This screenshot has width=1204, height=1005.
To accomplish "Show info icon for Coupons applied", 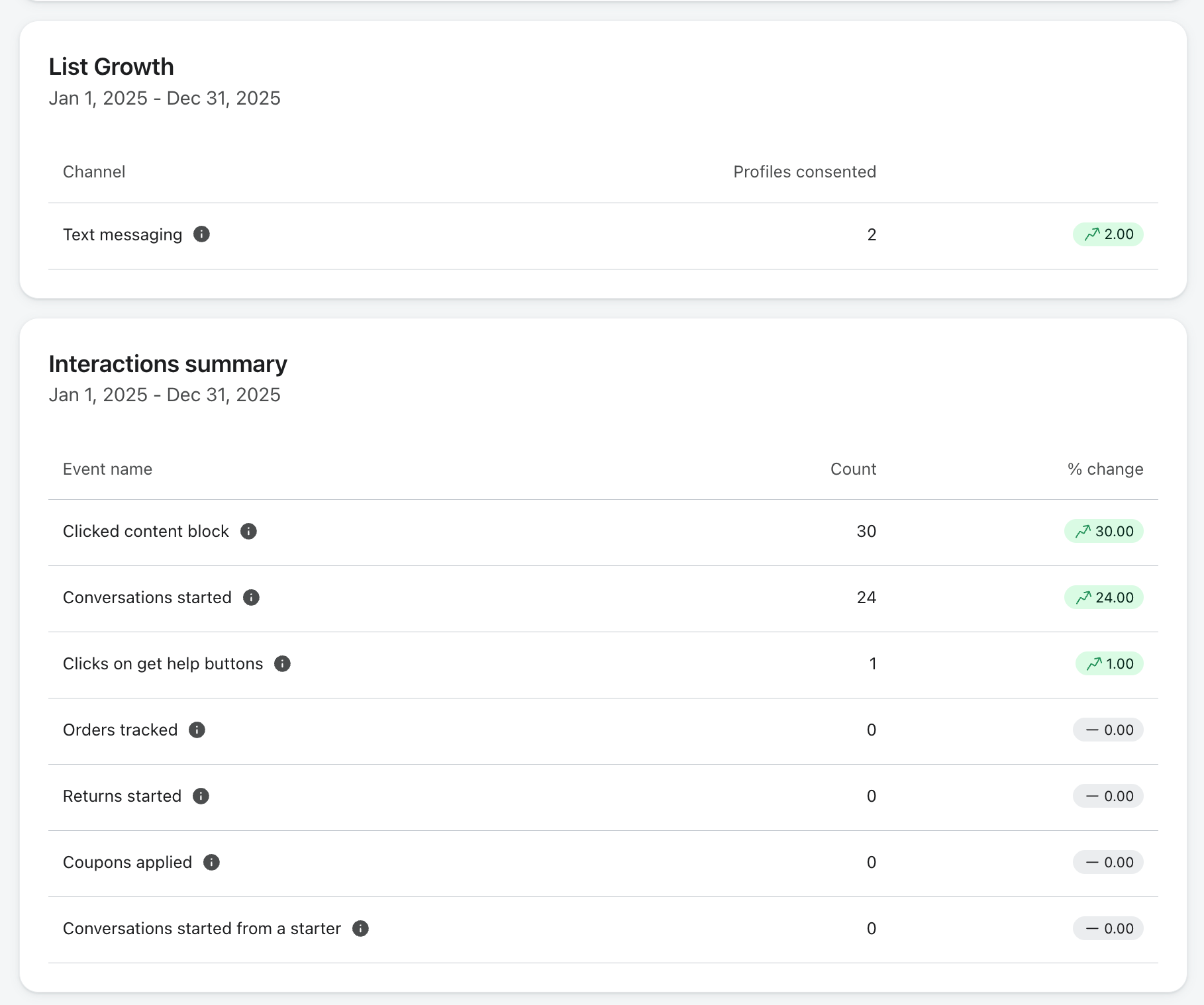I will coord(211,863).
